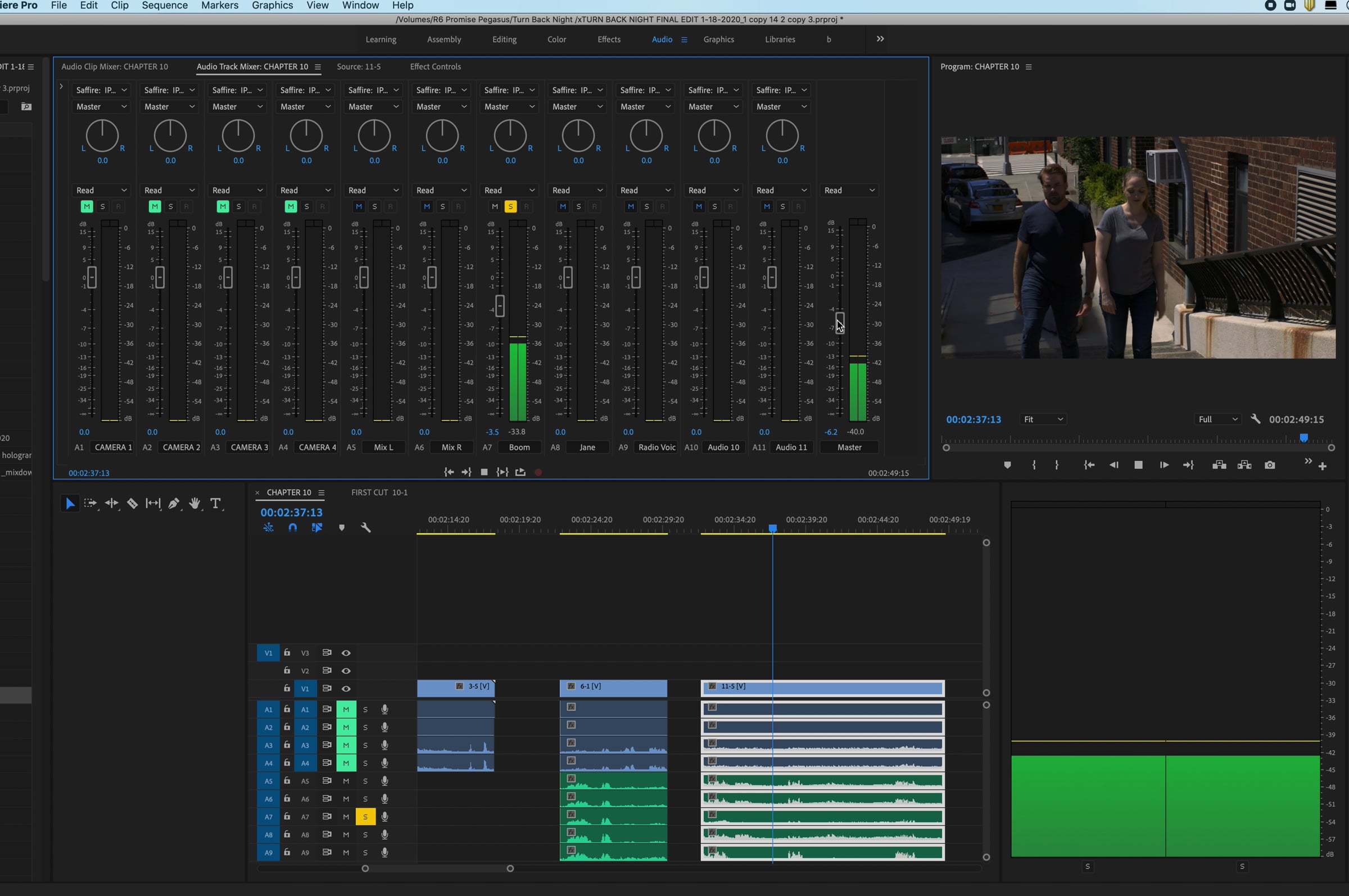Image resolution: width=1349 pixels, height=896 pixels.
Task: Toggle the Snap magnet in timeline
Action: [292, 527]
